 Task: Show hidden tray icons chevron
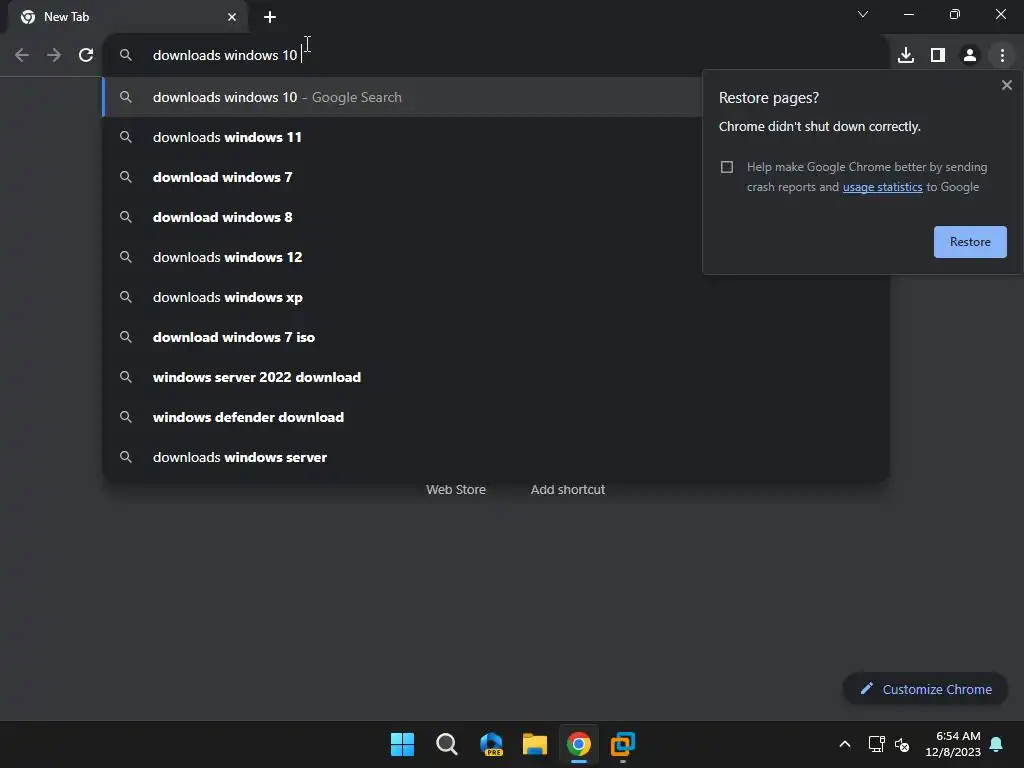[x=844, y=744]
